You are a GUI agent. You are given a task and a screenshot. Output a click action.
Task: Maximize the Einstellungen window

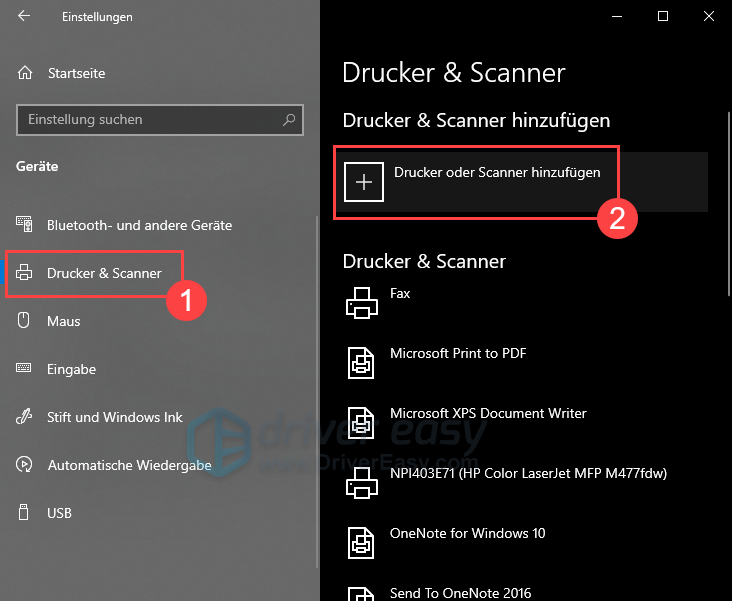pyautogui.click(x=663, y=16)
